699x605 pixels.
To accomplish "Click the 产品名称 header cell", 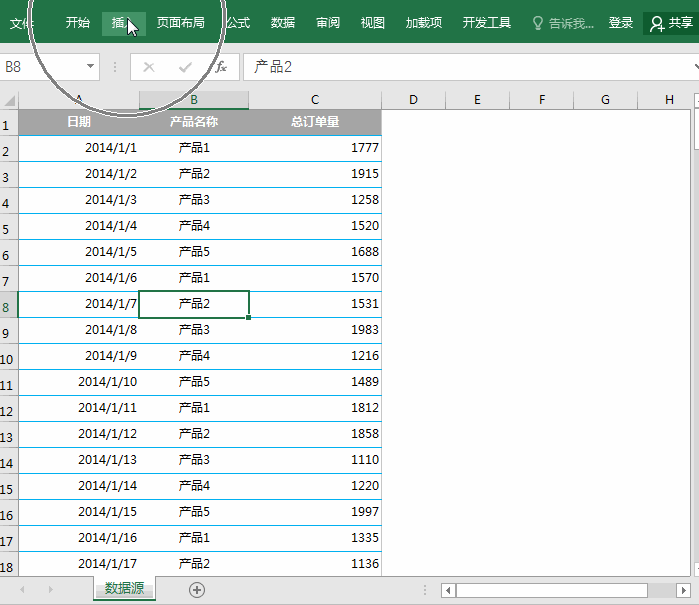I will coord(194,122).
